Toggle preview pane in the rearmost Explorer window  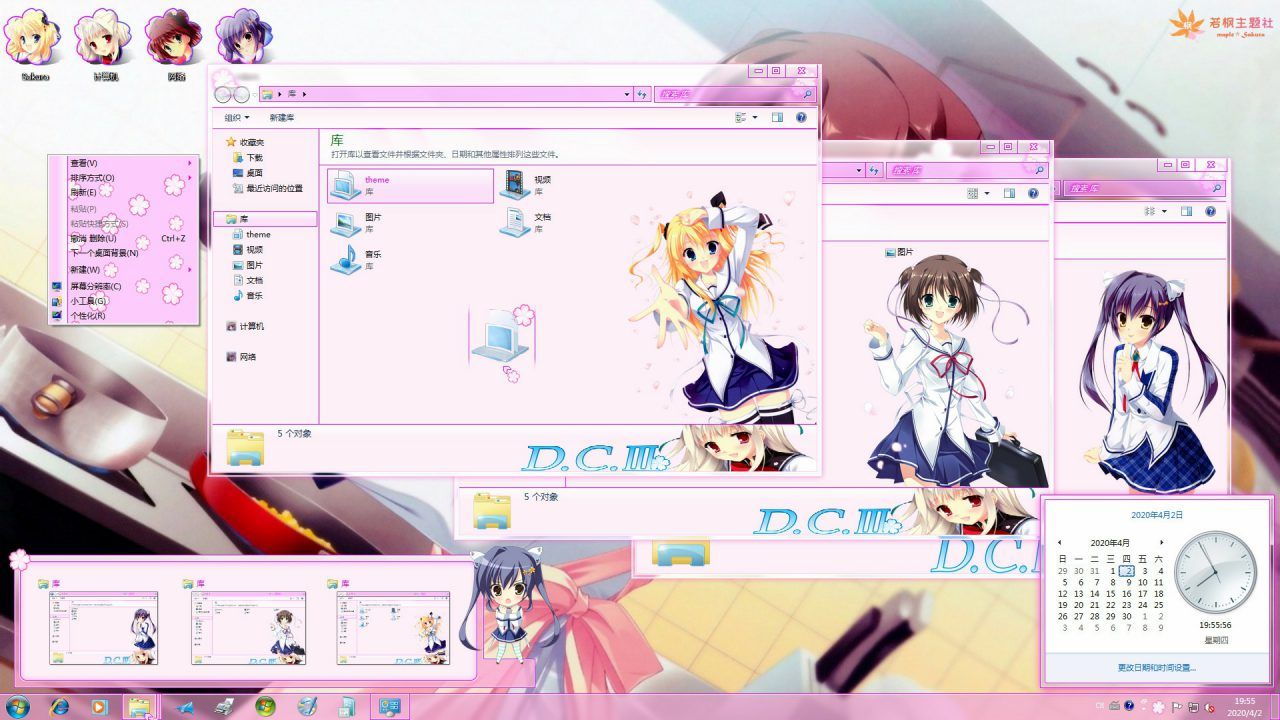point(1186,211)
